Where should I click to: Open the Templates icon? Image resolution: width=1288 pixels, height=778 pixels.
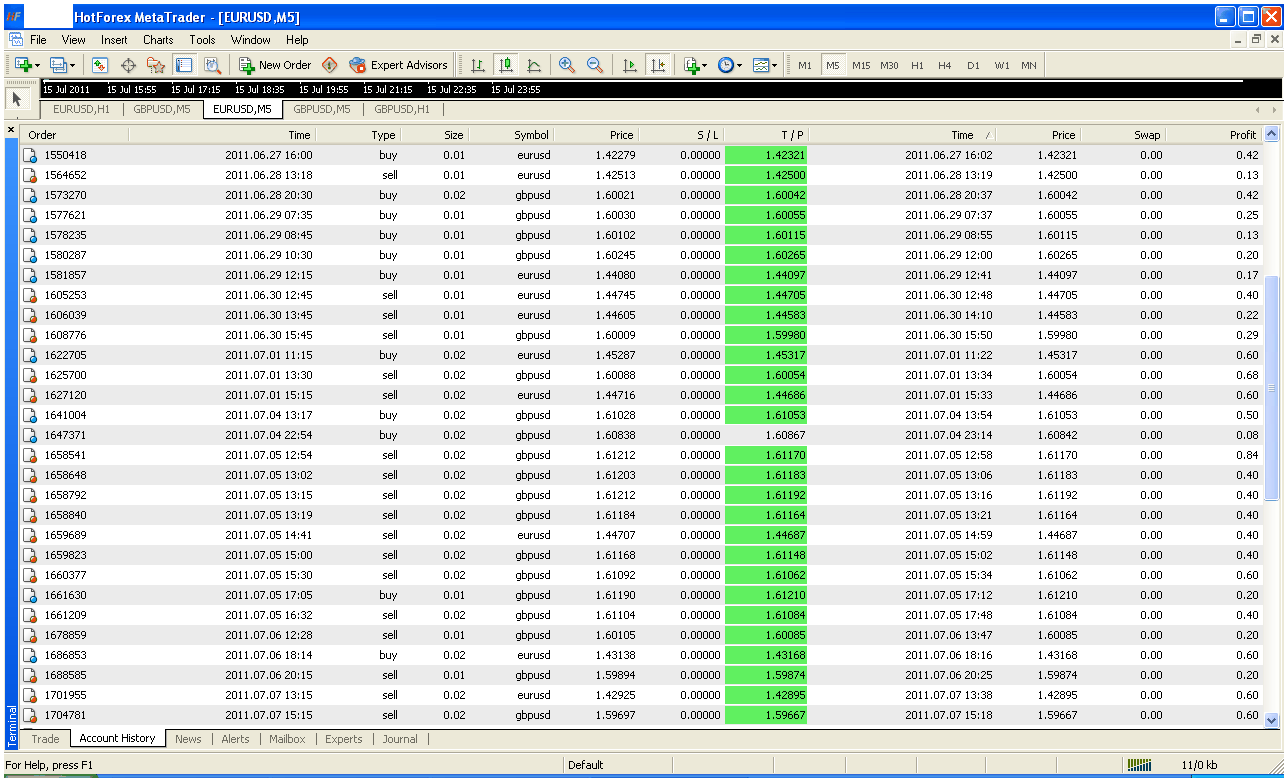coord(761,65)
